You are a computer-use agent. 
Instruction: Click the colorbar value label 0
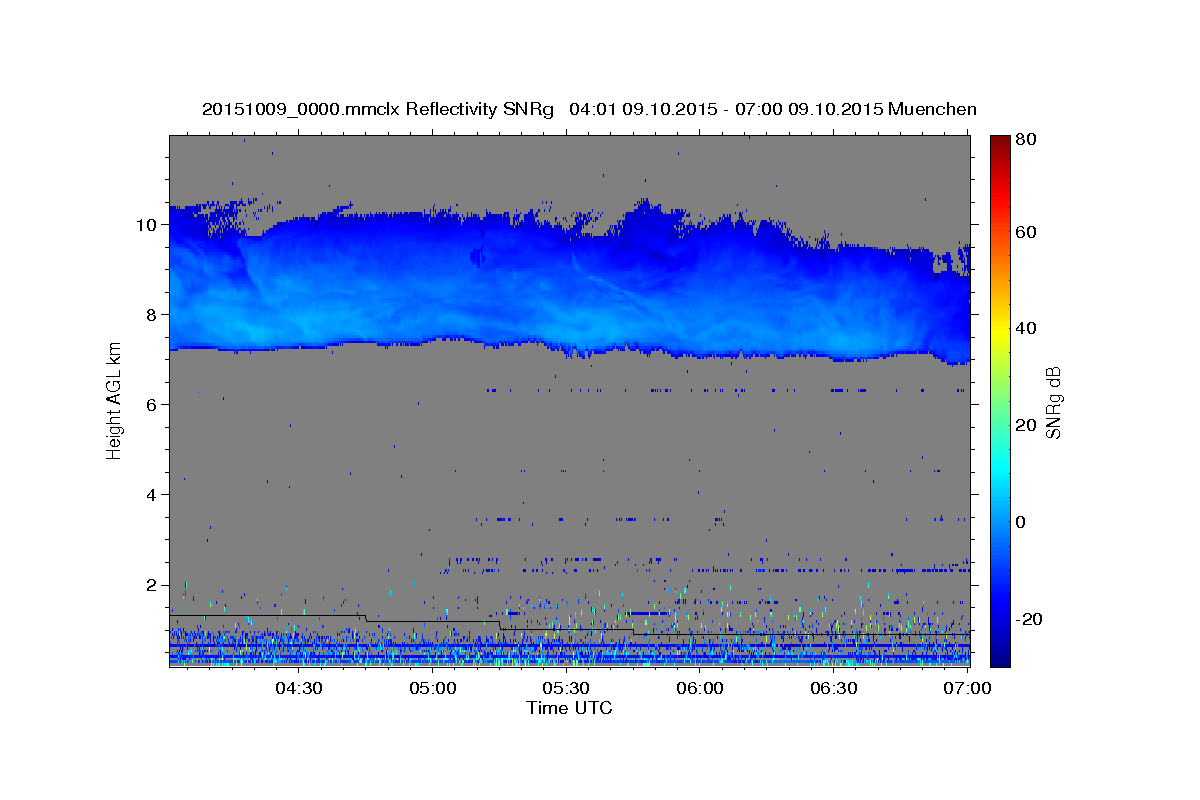pos(1022,523)
